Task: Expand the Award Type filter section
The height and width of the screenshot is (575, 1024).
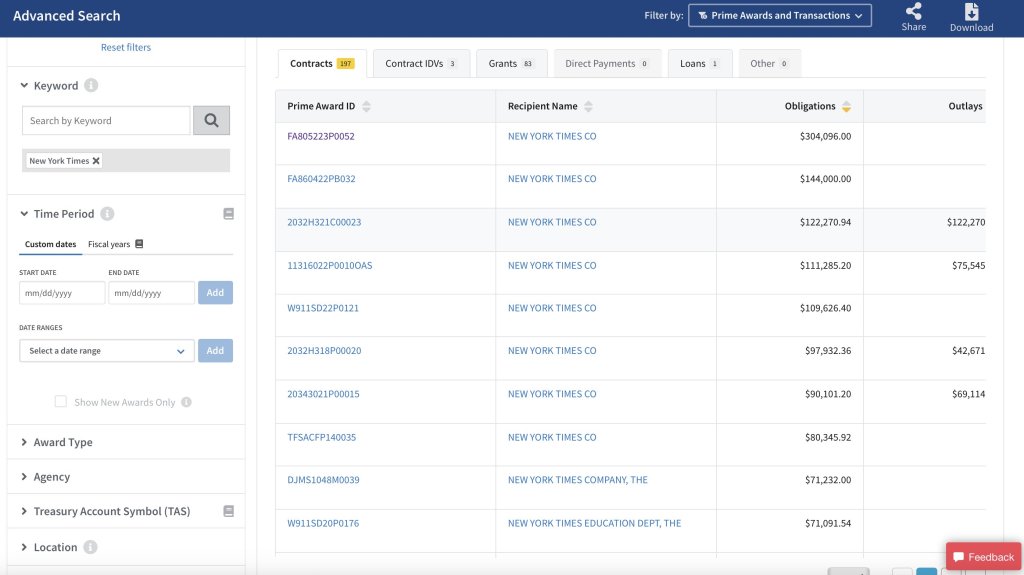Action: tap(62, 442)
